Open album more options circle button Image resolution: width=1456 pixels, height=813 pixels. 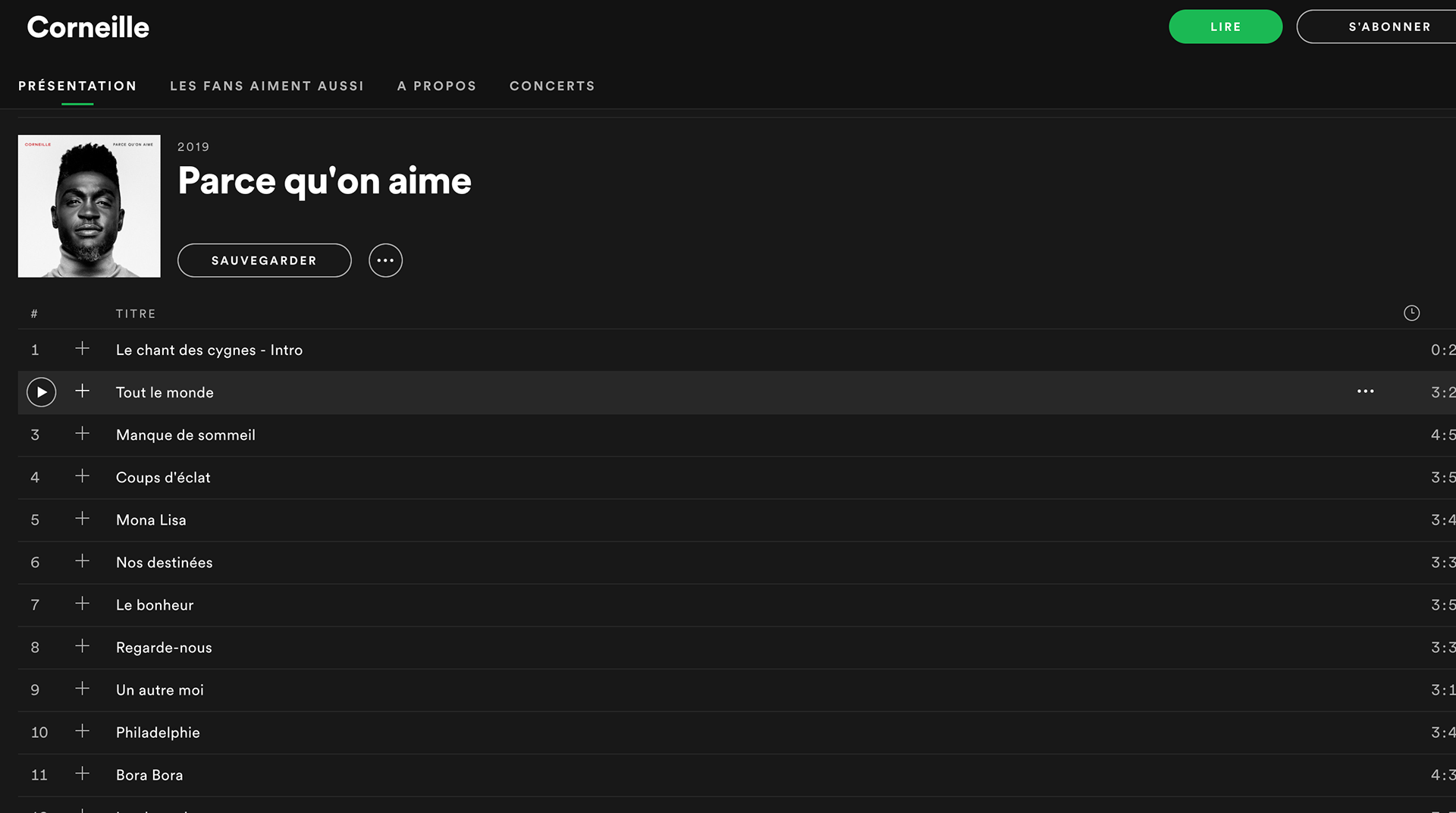pyautogui.click(x=385, y=260)
